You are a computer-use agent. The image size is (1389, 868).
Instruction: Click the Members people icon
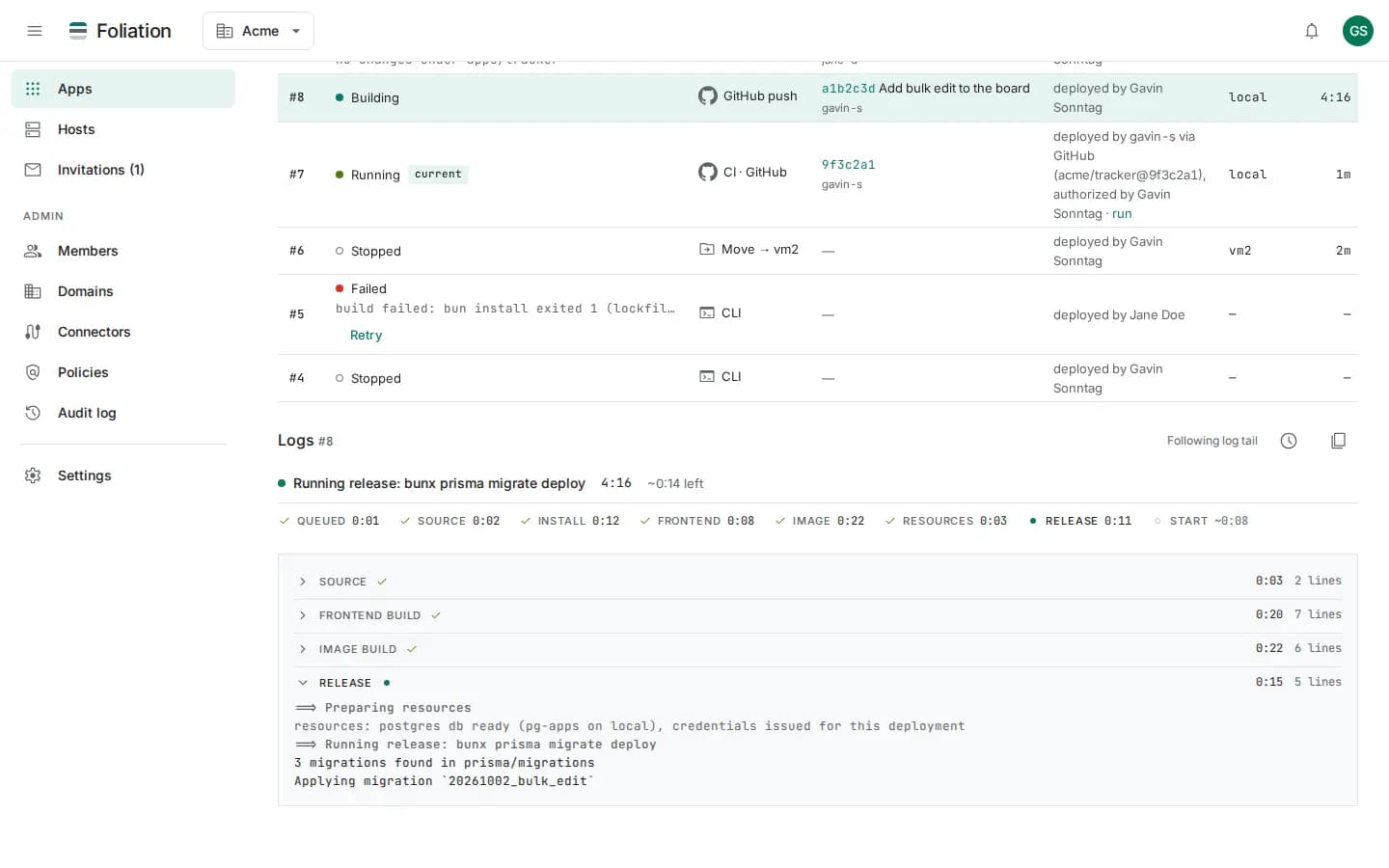click(x=33, y=251)
